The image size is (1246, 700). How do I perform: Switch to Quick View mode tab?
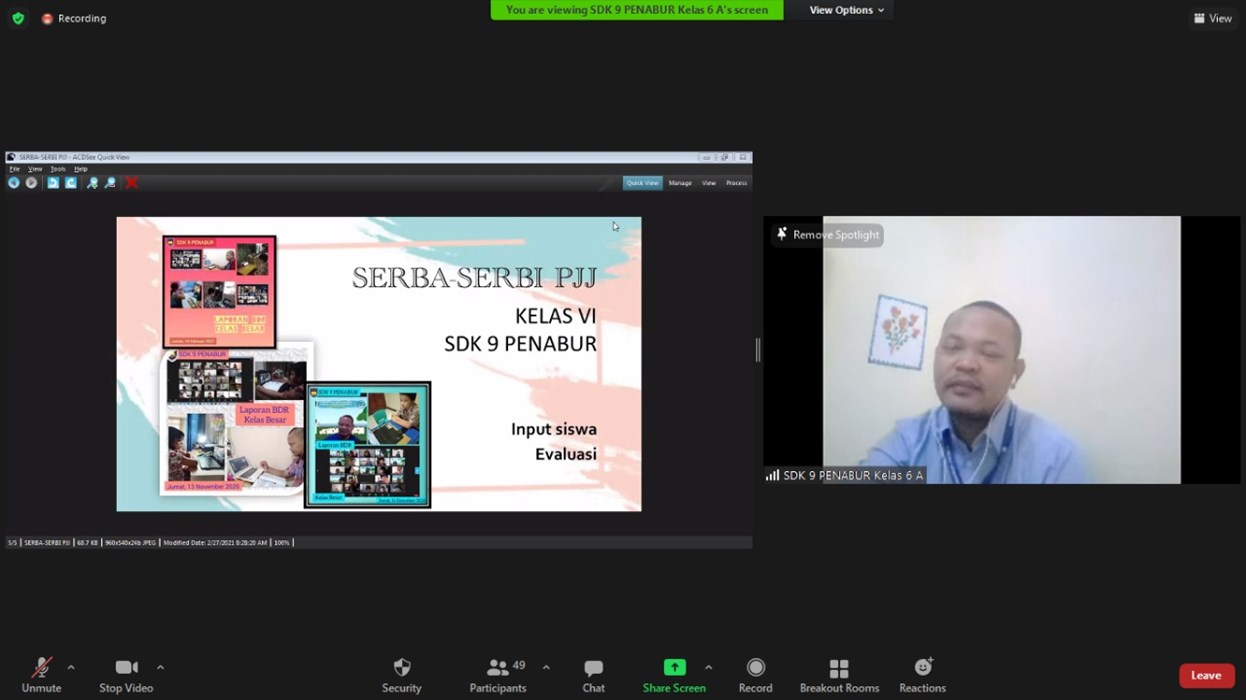coord(642,183)
